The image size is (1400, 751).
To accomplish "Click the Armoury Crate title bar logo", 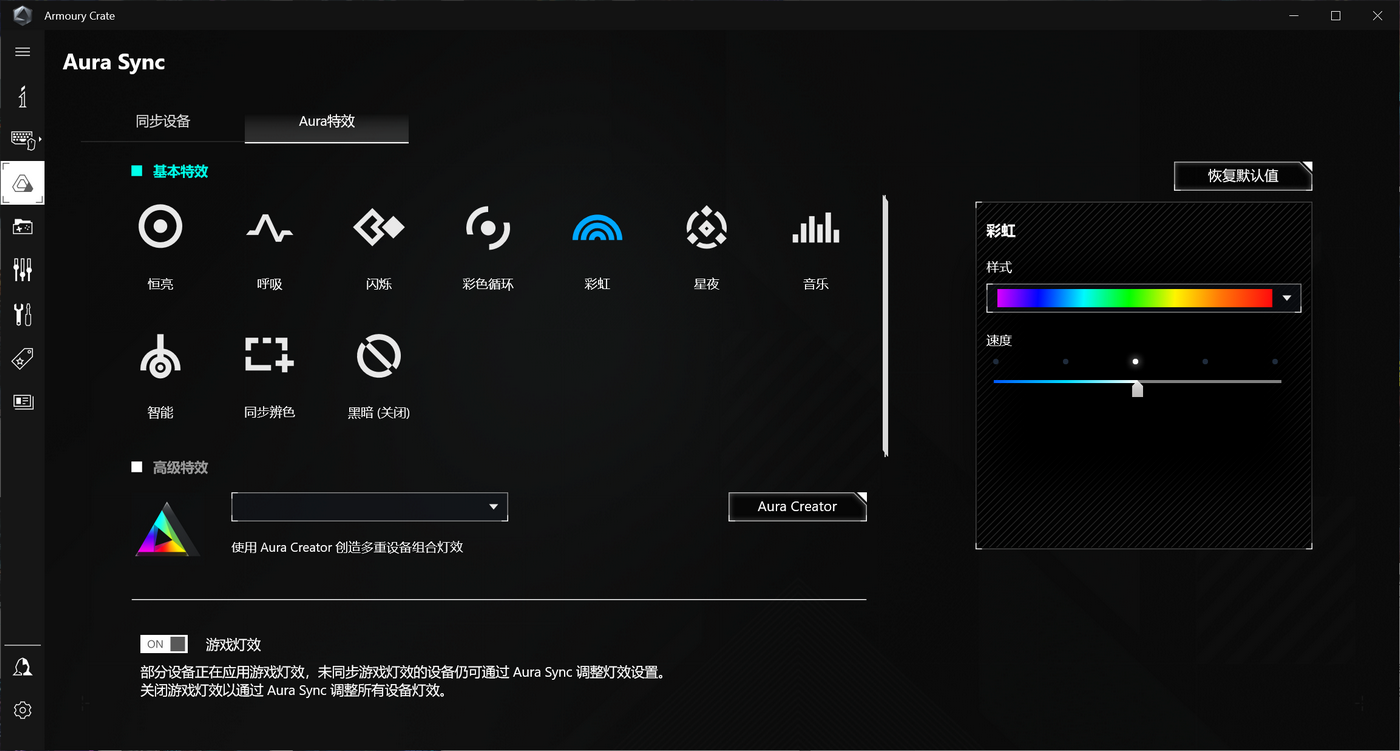I will 23,16.
